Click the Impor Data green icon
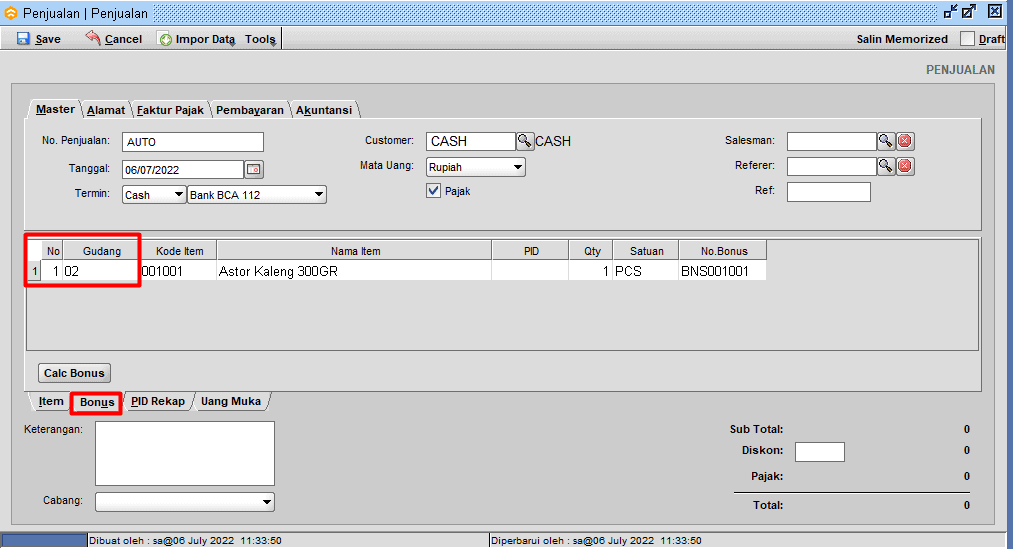 (165, 39)
